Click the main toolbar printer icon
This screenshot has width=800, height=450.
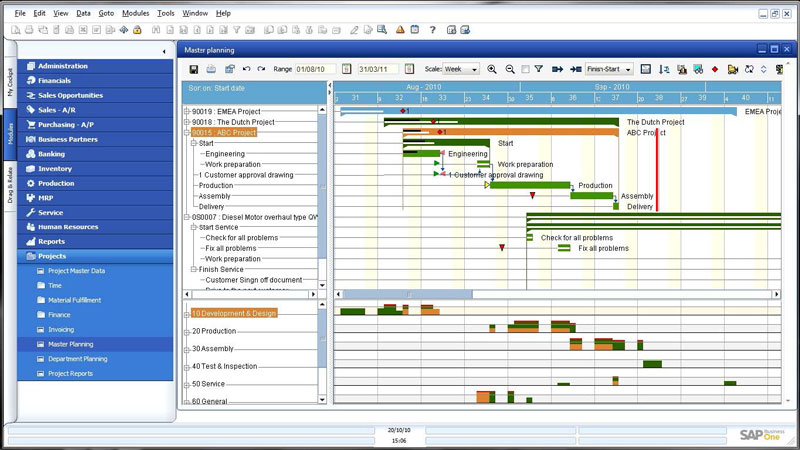[29, 30]
